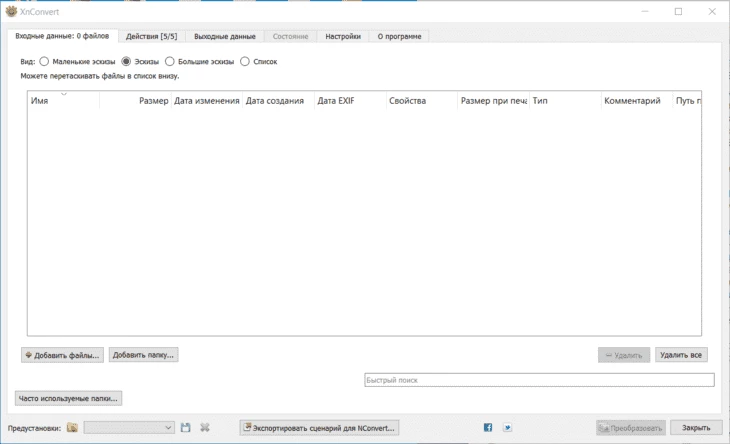Open the Выходные данные tab

coord(225,36)
